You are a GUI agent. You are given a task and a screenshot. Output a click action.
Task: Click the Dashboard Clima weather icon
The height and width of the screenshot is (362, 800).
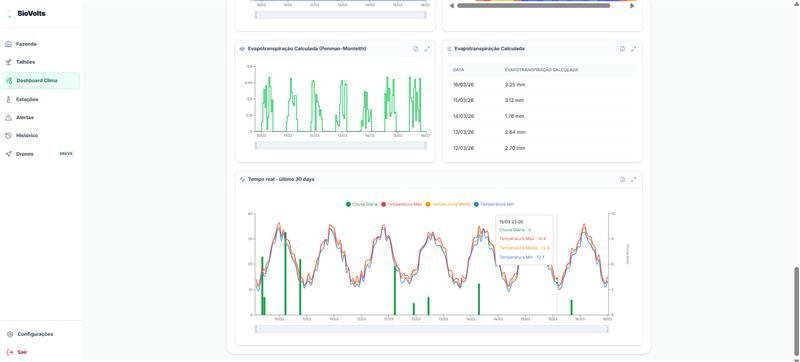tap(8, 81)
